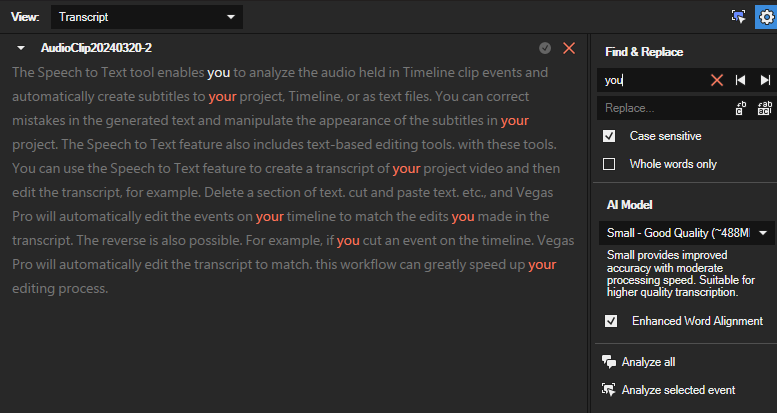Screen dimensions: 777x413
Task: Click the settings gear icon
Action: [765, 17]
